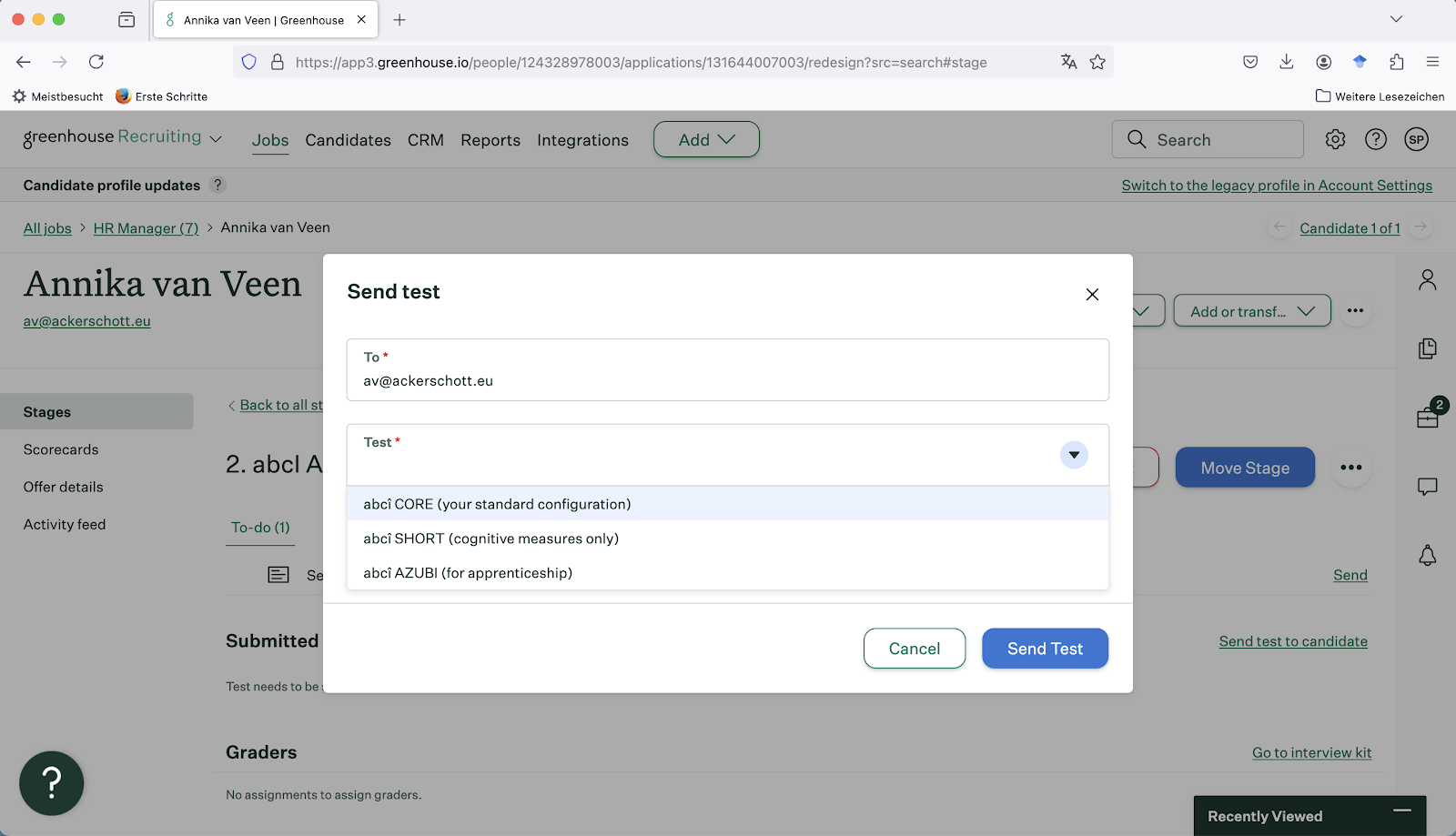The height and width of the screenshot is (836, 1456).
Task: Click the site padlock icon
Action: pyautogui.click(x=278, y=62)
